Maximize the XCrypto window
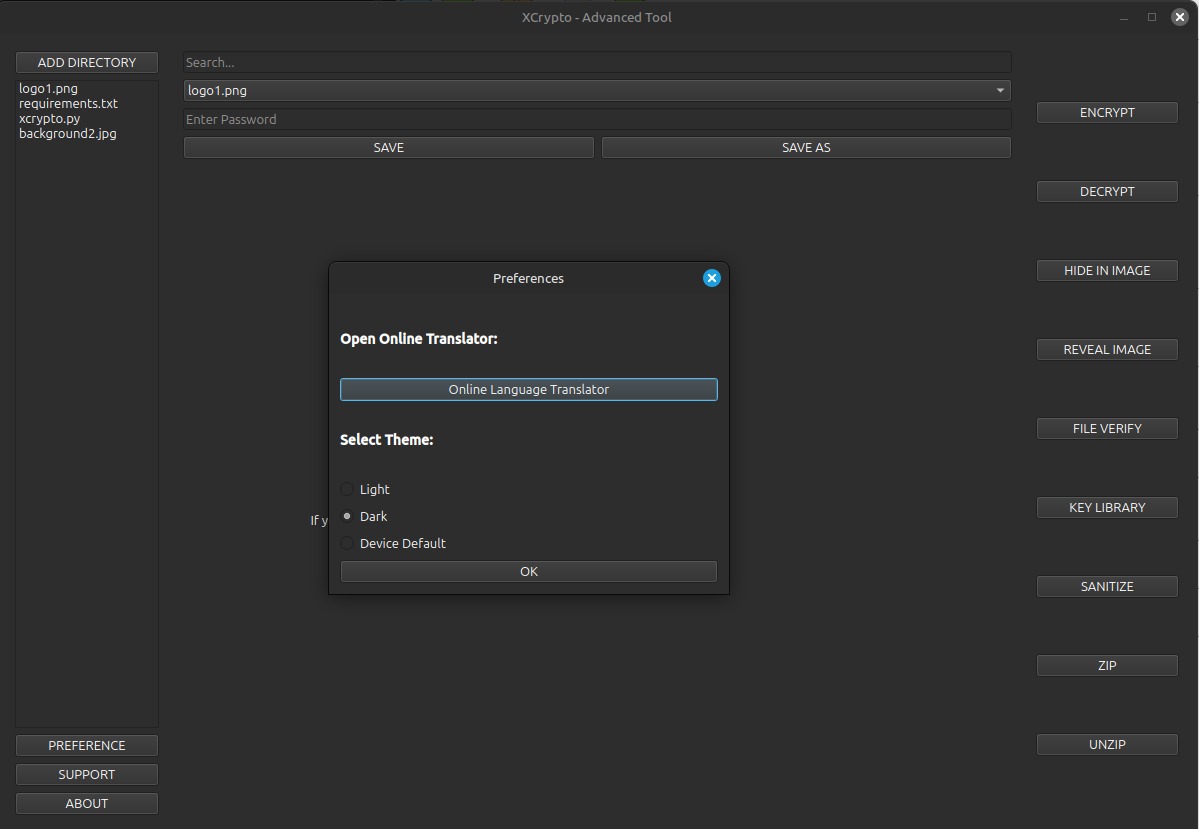The height and width of the screenshot is (829, 1199). (1152, 18)
